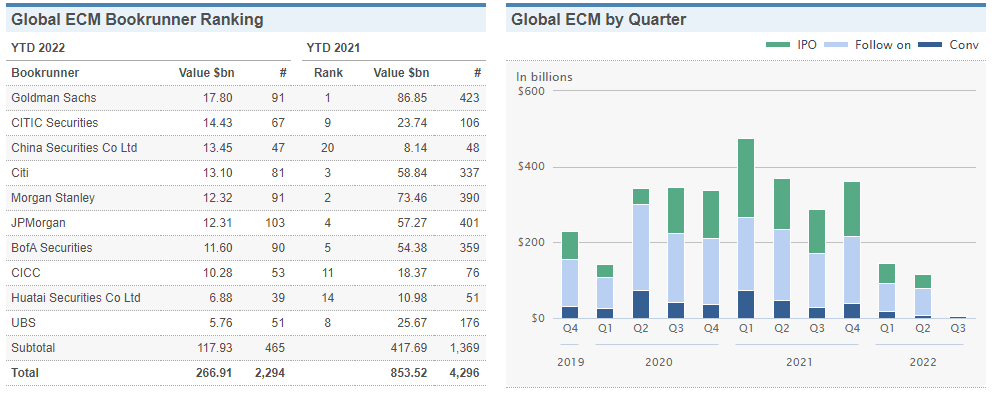This screenshot has width=995, height=397.
Task: Click the Global ECM Bookrunner Ranking title
Action: coord(137,20)
